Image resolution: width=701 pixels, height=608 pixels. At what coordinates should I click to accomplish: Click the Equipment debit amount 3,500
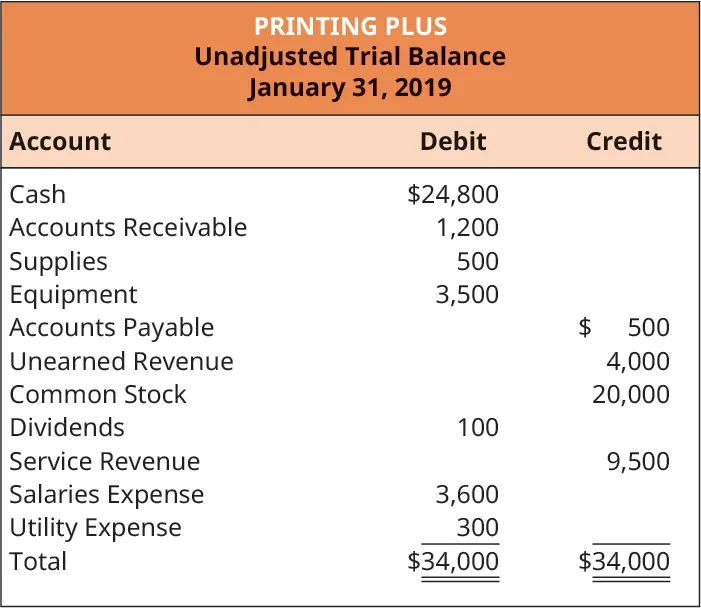point(467,294)
